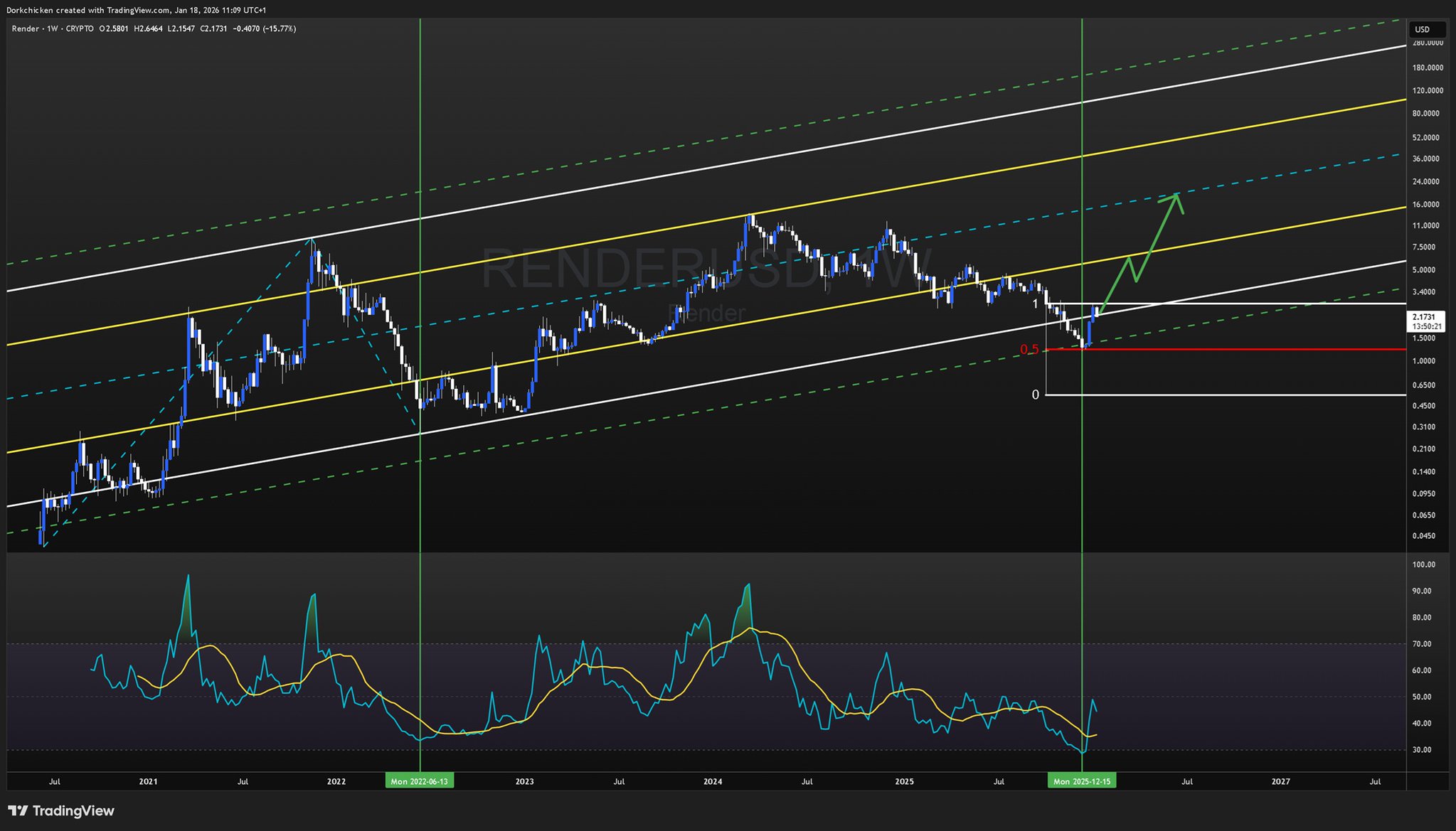
Task: Click the Fibonacci level 0 label
Action: coord(1036,395)
